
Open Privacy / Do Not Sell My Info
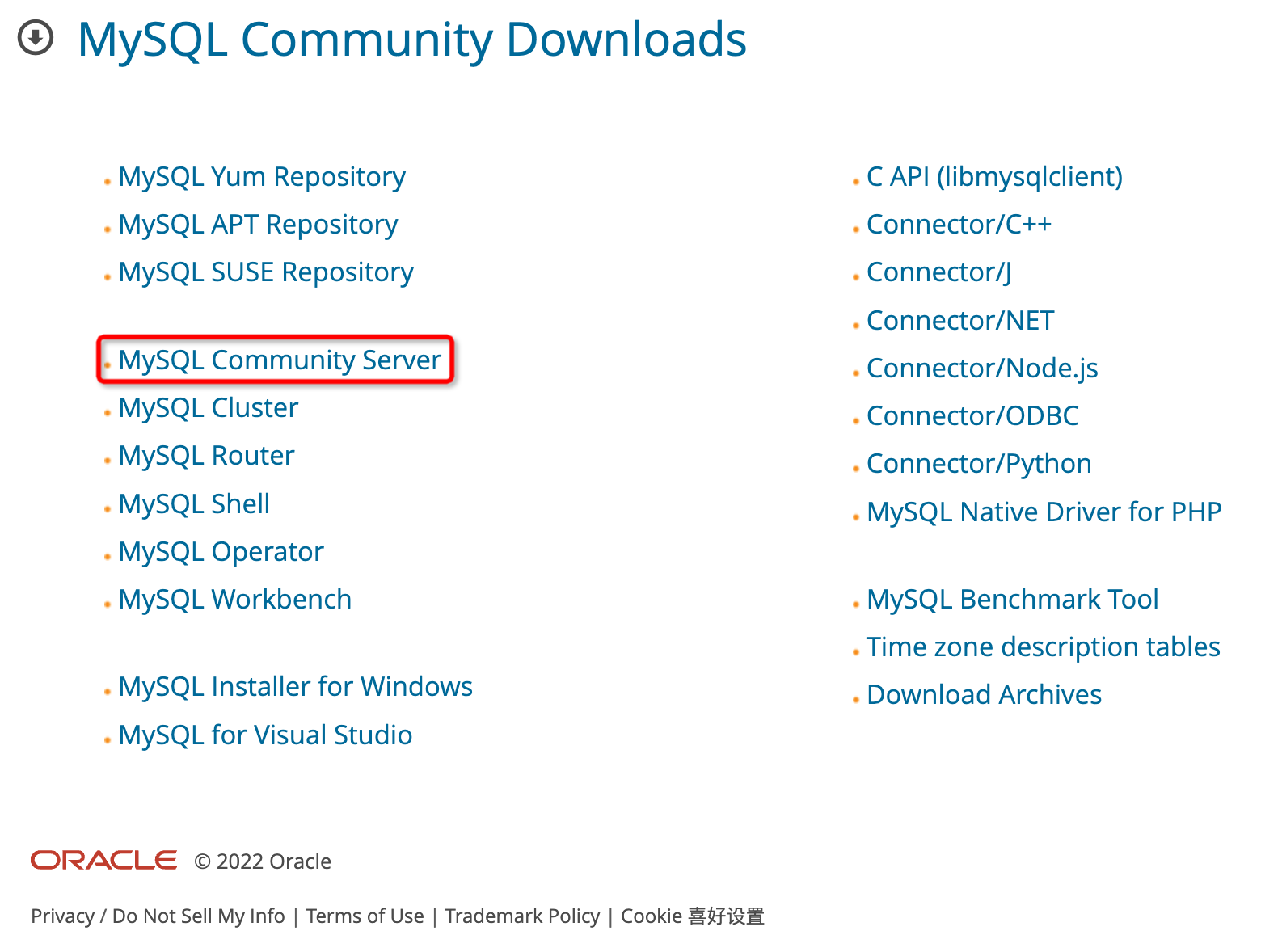[158, 916]
